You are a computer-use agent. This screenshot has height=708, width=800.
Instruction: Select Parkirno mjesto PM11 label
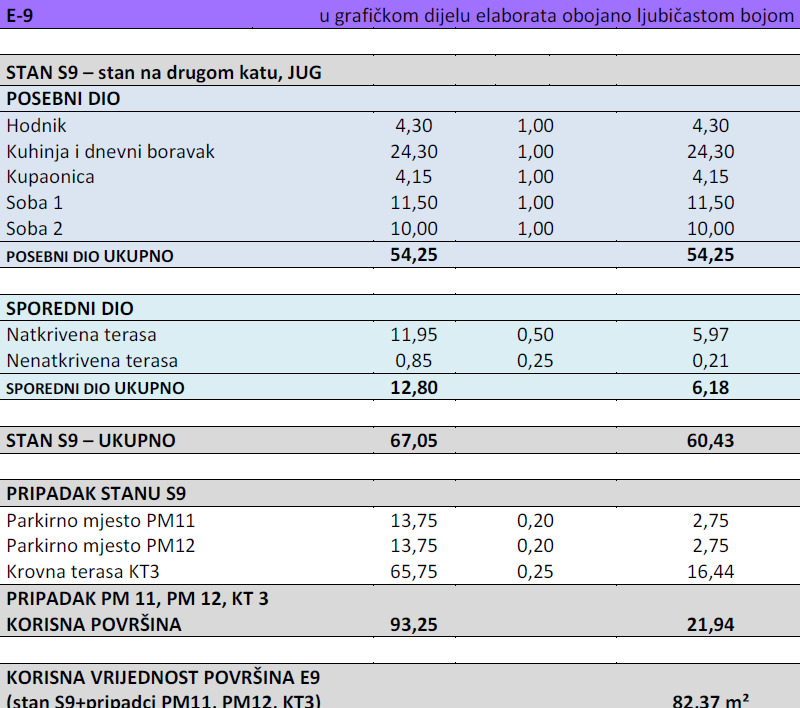pos(101,520)
